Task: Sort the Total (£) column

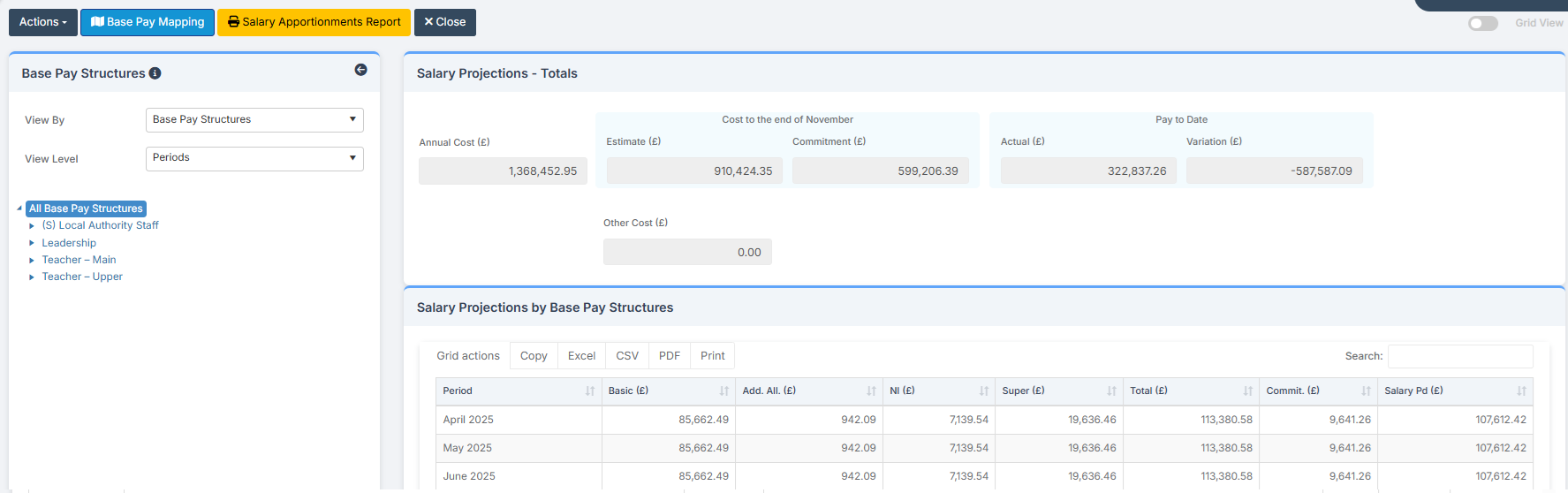Action: pyautogui.click(x=1248, y=391)
